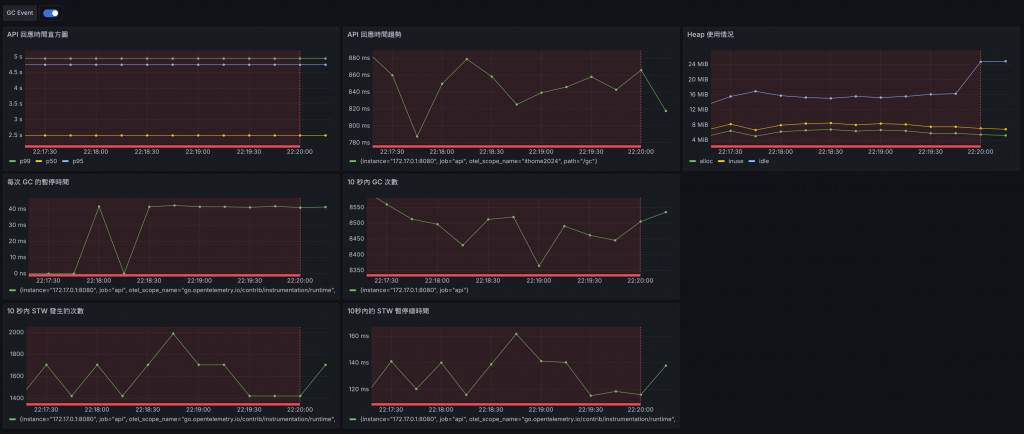Toggle the GC Event annotation switch

coord(50,13)
